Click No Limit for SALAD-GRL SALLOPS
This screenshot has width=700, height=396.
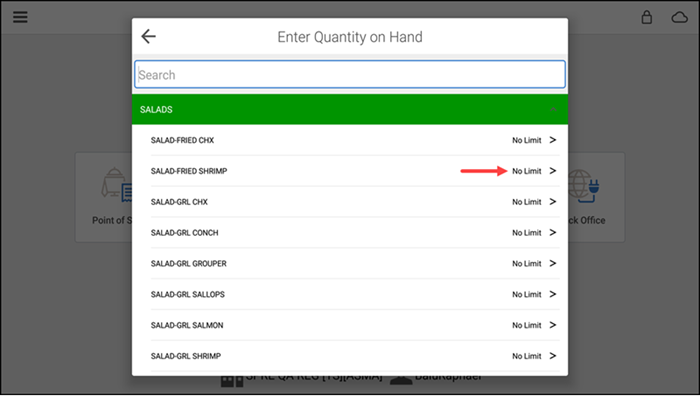pos(526,294)
